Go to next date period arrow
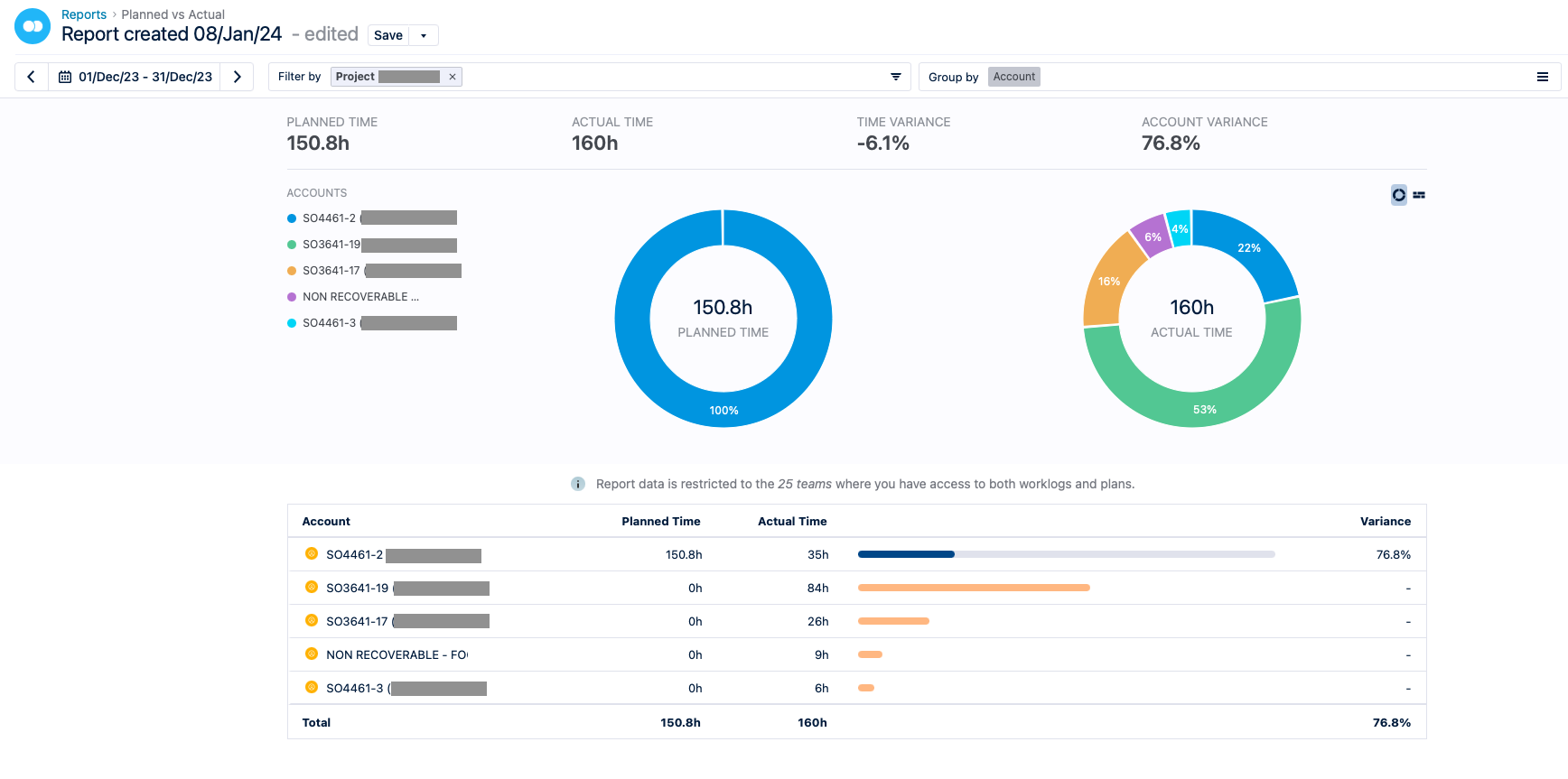 pos(238,77)
